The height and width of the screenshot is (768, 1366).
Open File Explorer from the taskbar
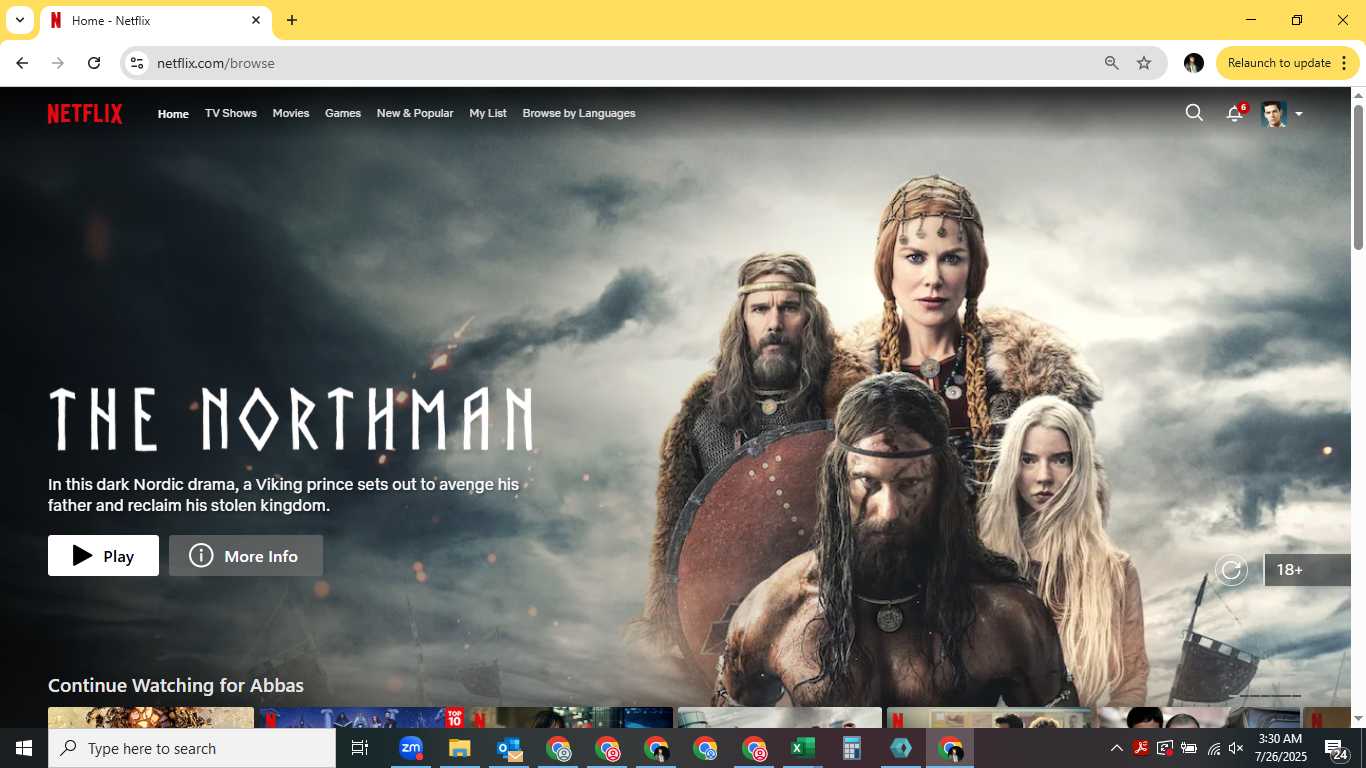click(459, 748)
